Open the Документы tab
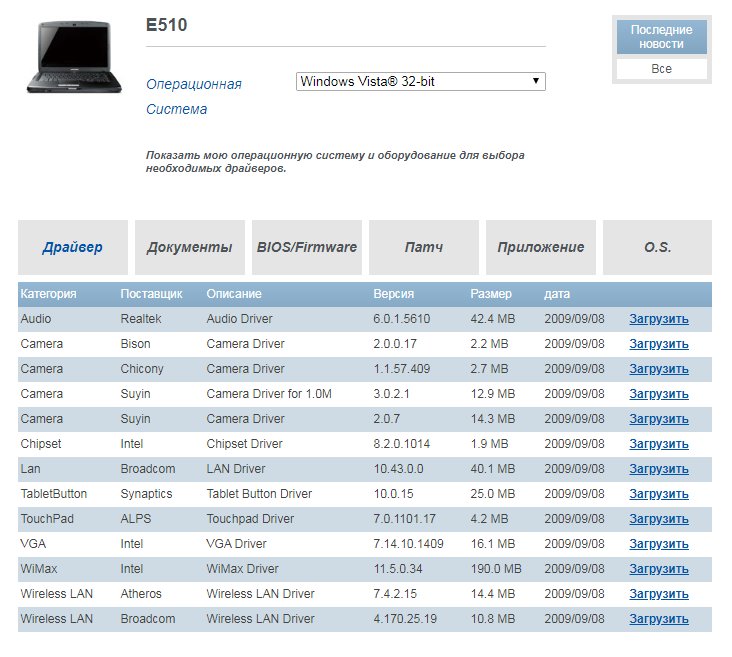 189,247
